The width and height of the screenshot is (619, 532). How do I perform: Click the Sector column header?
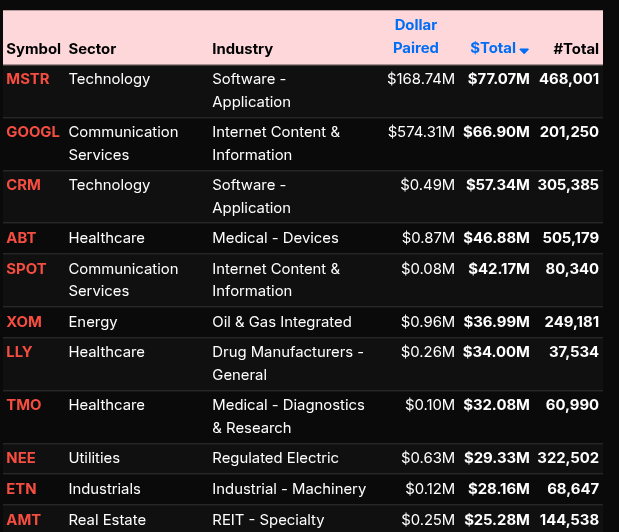pos(92,48)
